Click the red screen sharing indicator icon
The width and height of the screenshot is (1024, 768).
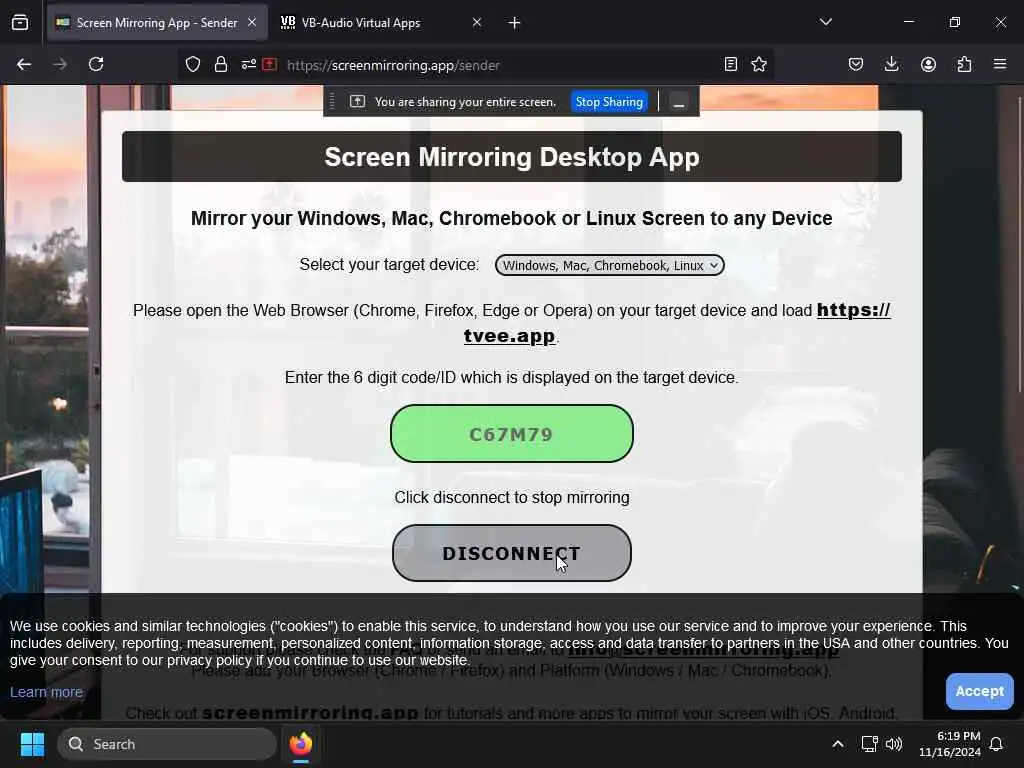coord(270,65)
